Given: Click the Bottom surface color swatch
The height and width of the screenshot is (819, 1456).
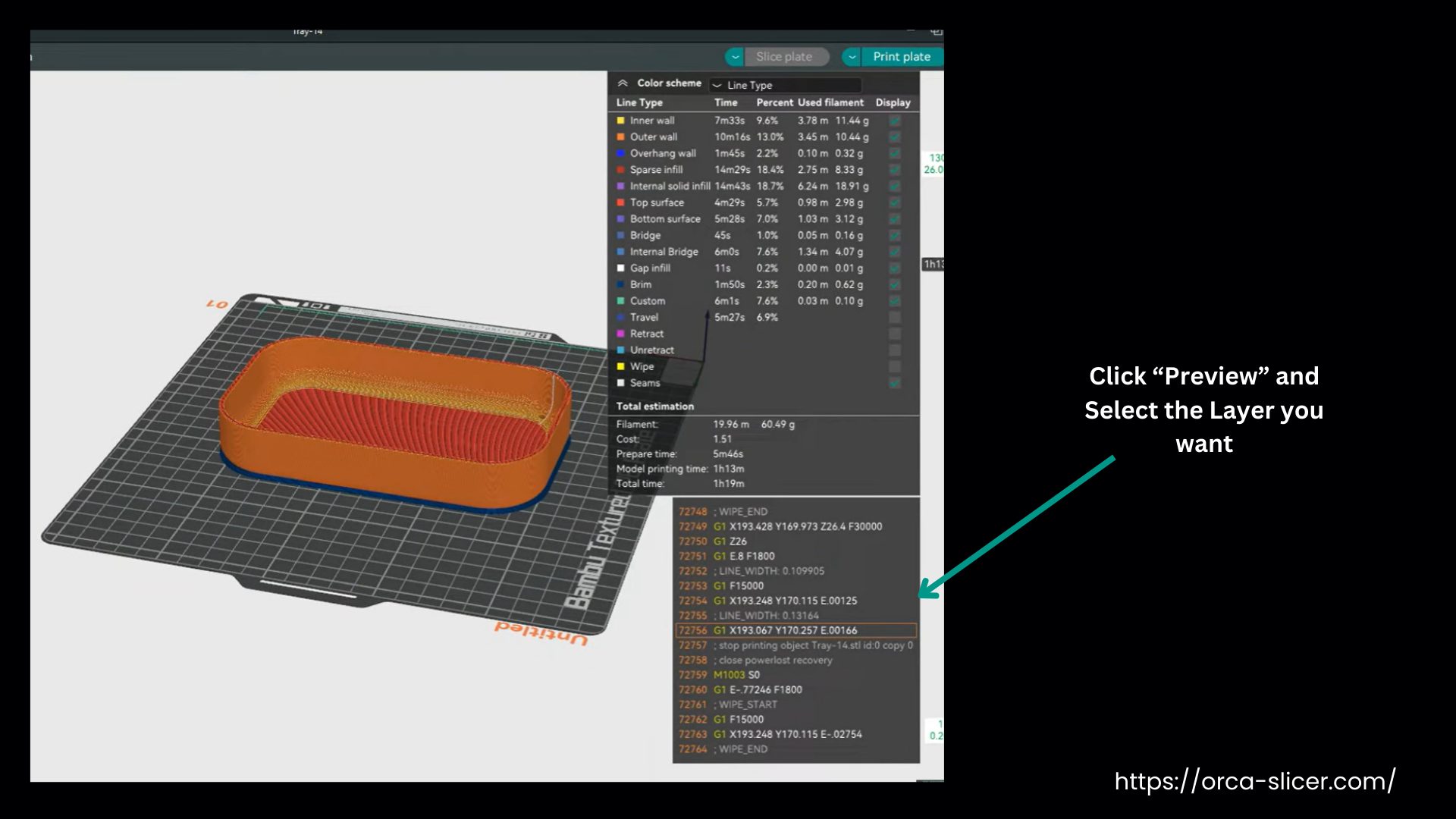Looking at the screenshot, I should pyautogui.click(x=620, y=219).
